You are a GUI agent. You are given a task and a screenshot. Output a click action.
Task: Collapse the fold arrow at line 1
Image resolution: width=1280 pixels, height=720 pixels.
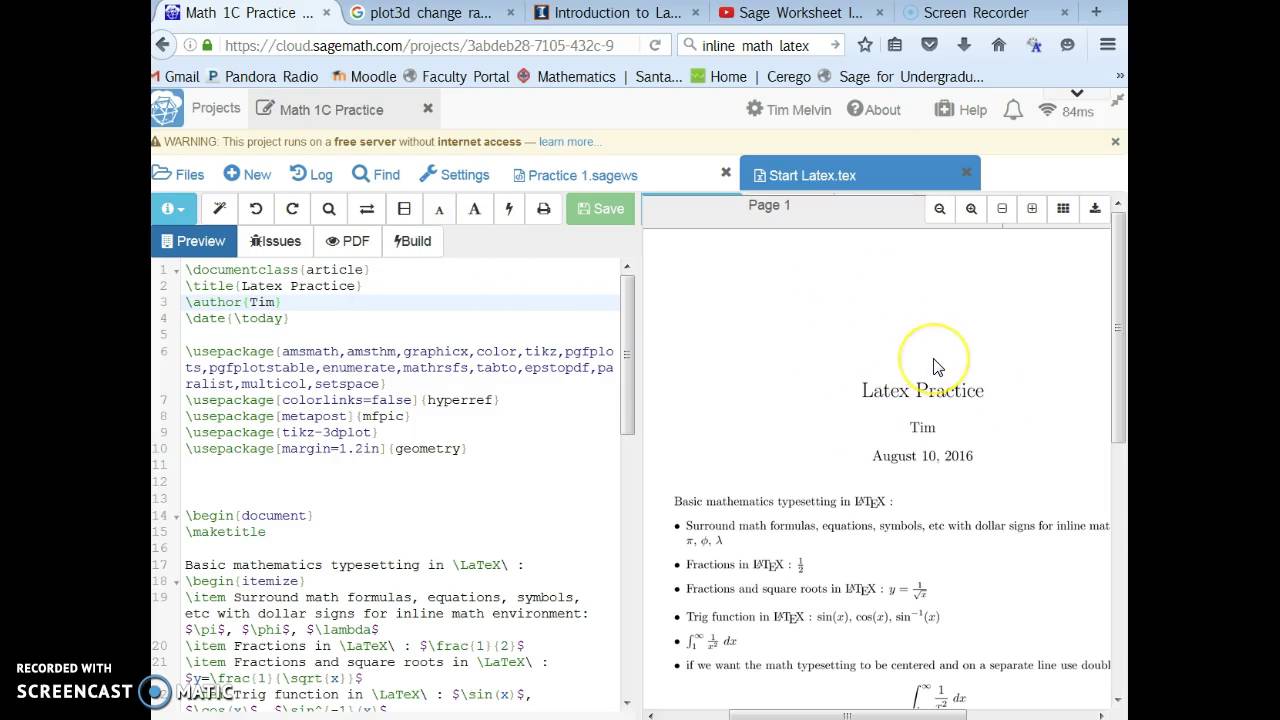[x=177, y=270]
